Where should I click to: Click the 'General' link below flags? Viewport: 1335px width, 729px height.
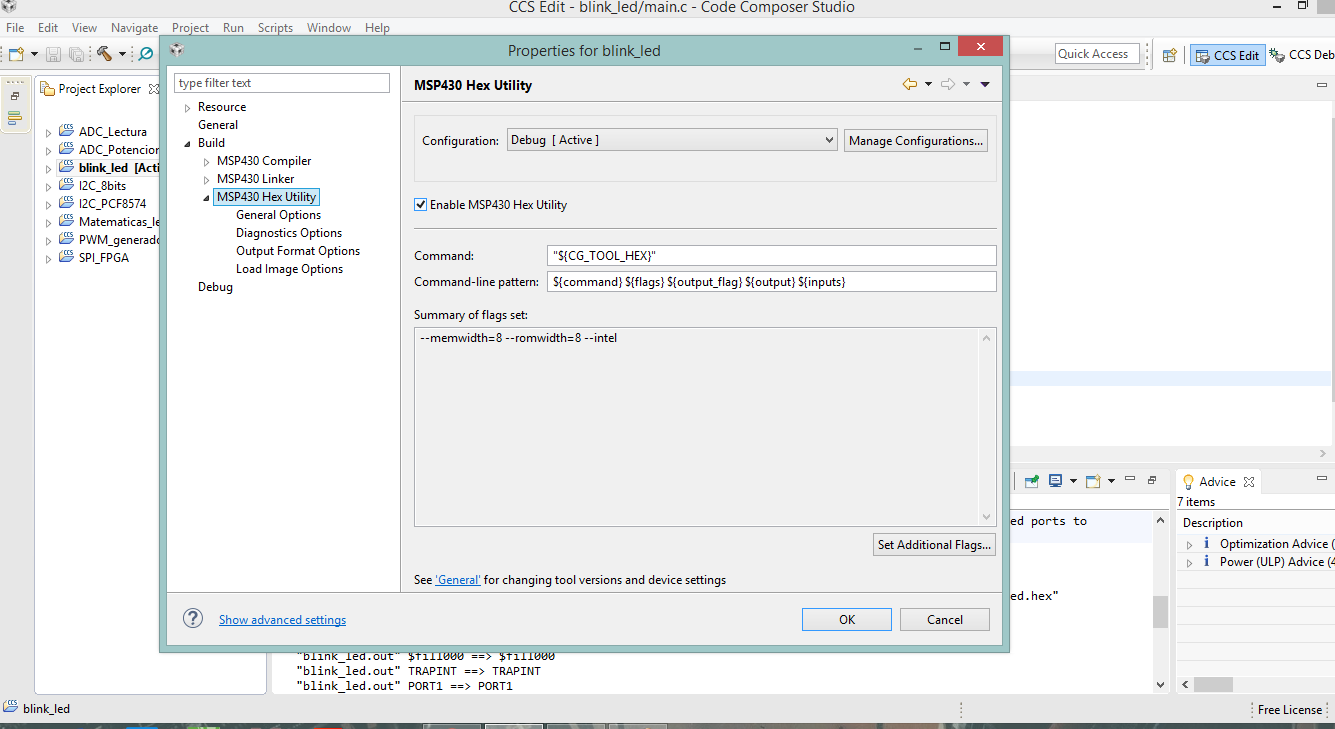[x=458, y=580]
